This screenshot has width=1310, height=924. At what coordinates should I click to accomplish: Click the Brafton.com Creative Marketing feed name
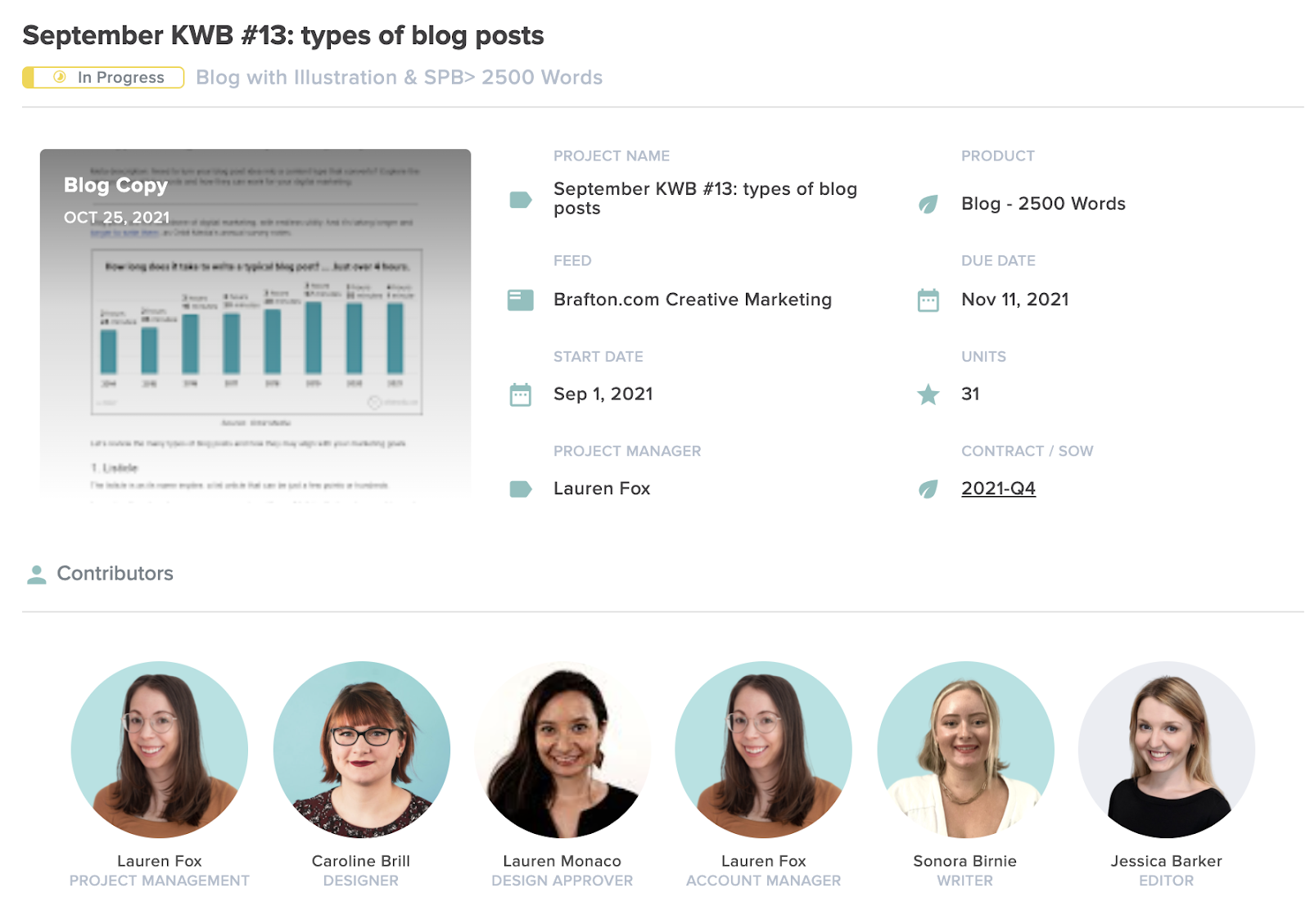(692, 300)
